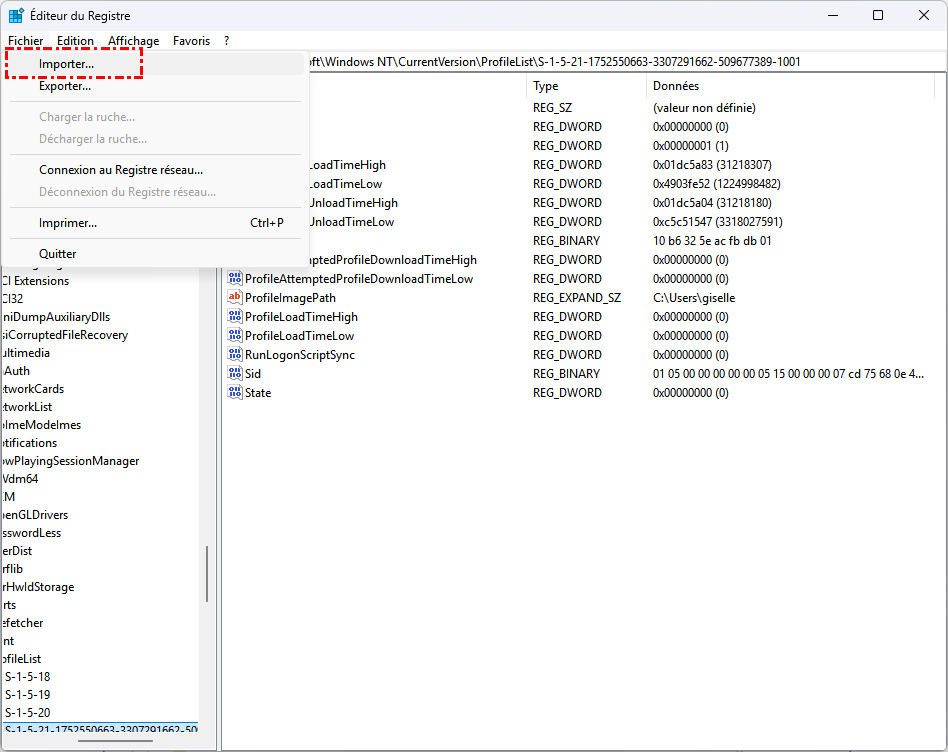Select Quitter to exit the editor
Image resolution: width=948 pixels, height=752 pixels.
pos(58,254)
